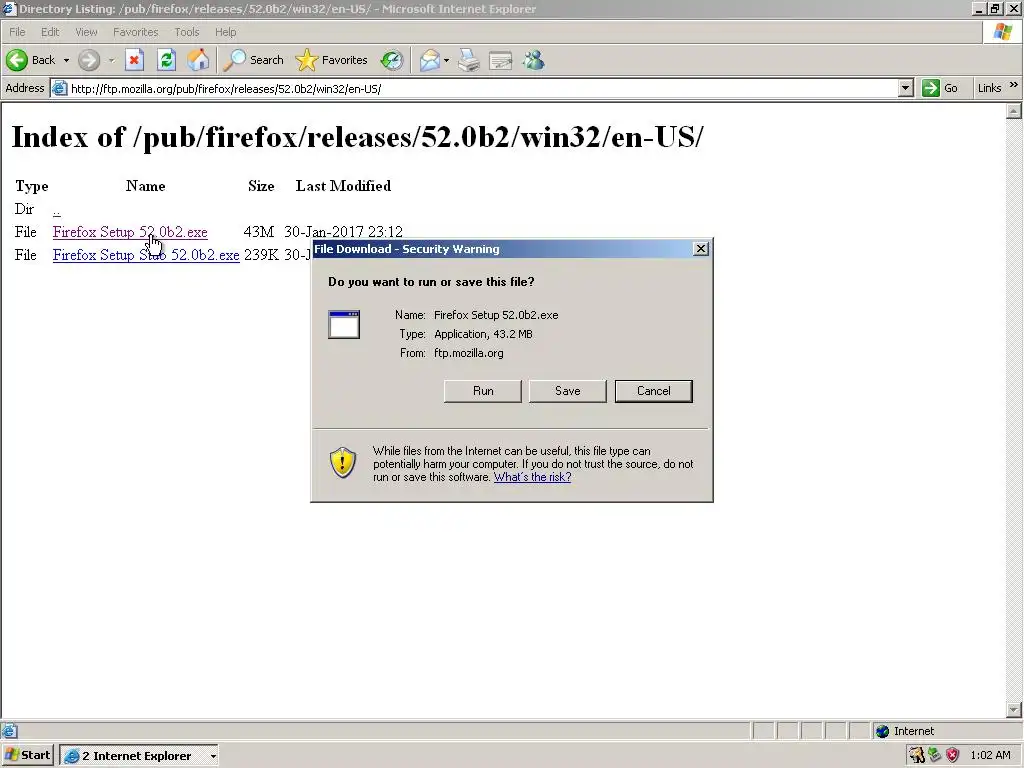Click the 'ftp.mozilla.org' source text
The image size is (1024, 768).
[468, 353]
